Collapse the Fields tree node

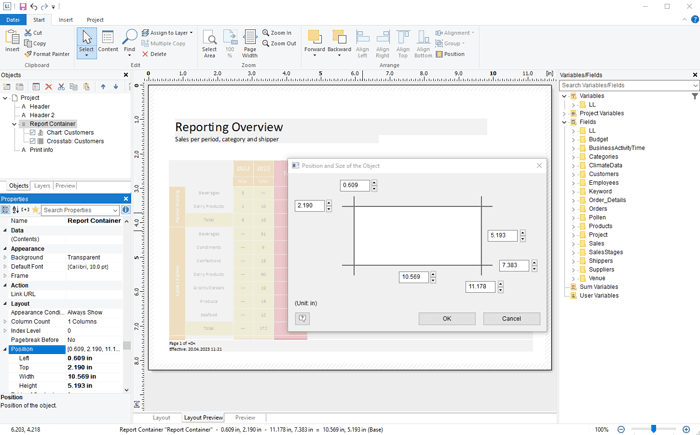[x=565, y=122]
